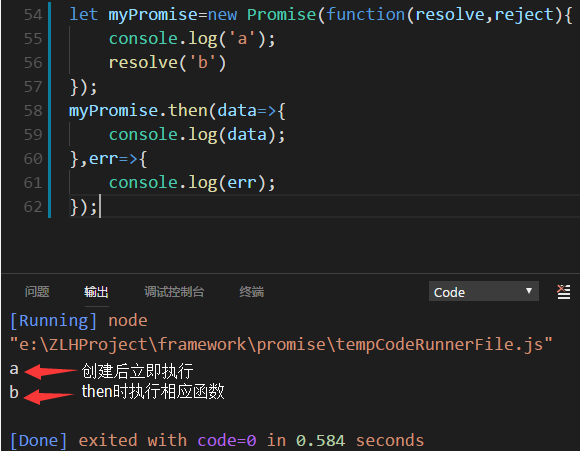
Task: Click line number 59 in gutter
Action: 33,135
